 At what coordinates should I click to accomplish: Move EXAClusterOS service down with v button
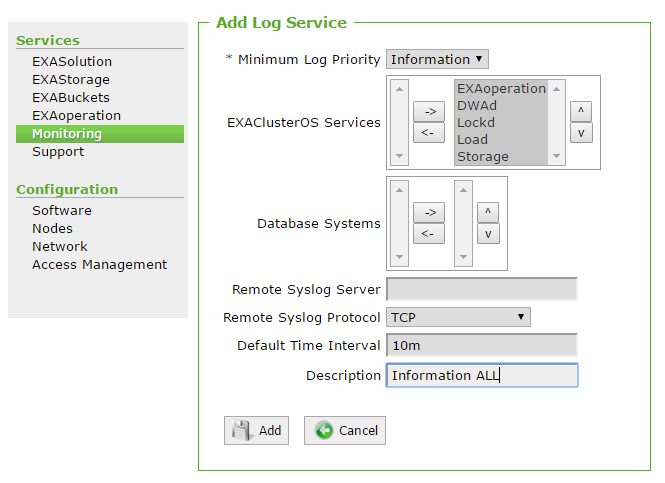tap(581, 133)
